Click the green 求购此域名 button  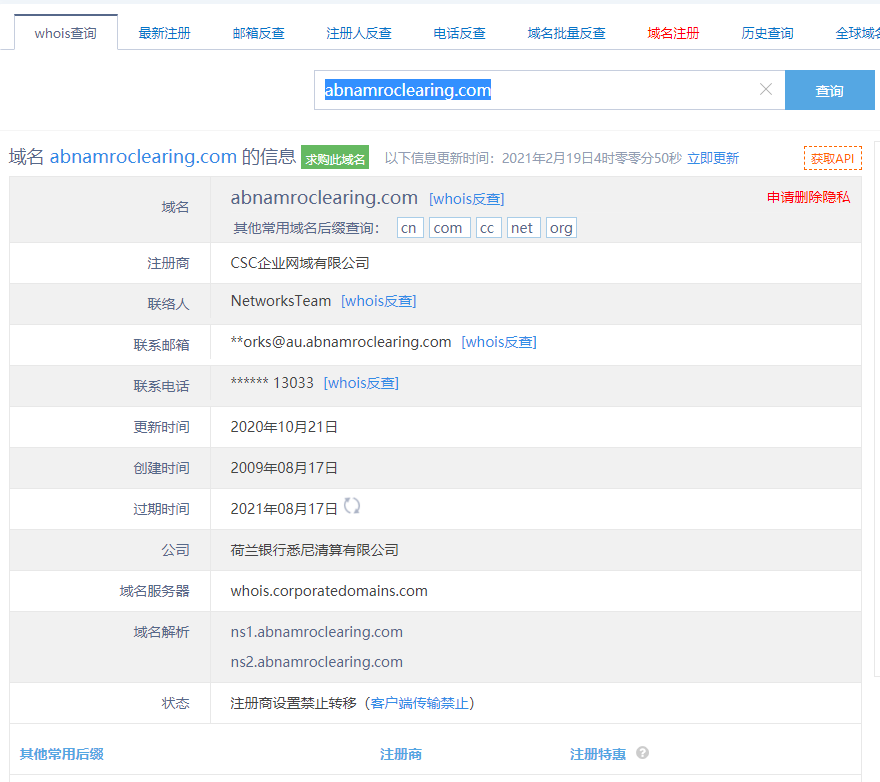pyautogui.click(x=335, y=158)
